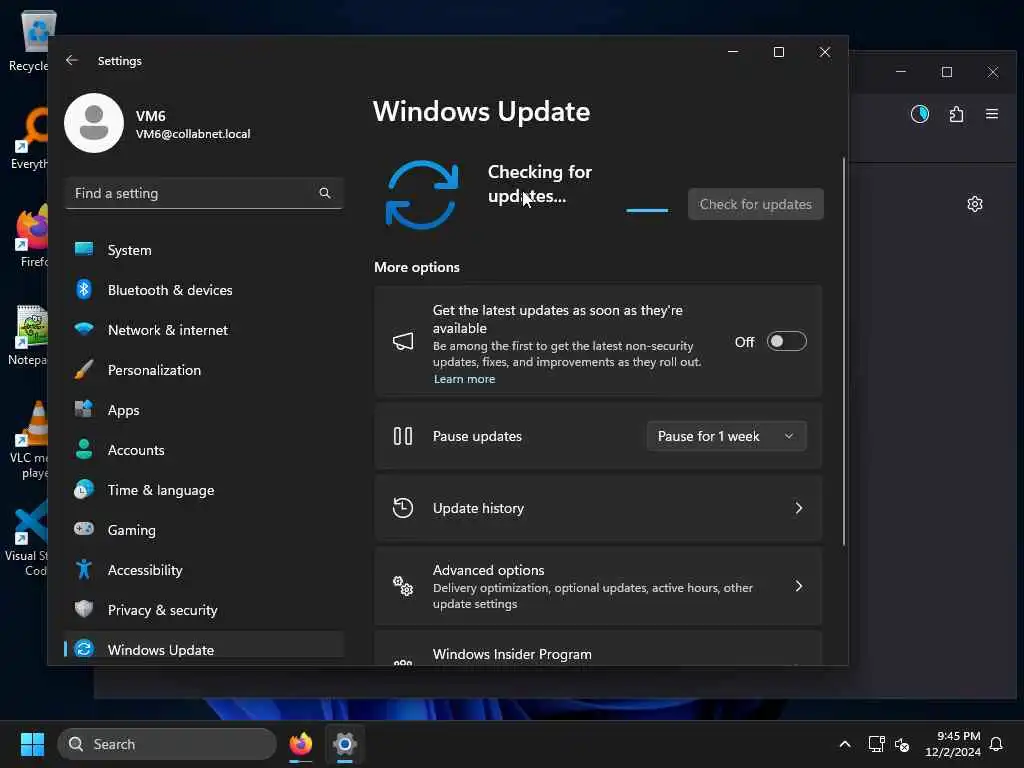Click the Update history clock icon
The image size is (1024, 768).
pos(403,507)
